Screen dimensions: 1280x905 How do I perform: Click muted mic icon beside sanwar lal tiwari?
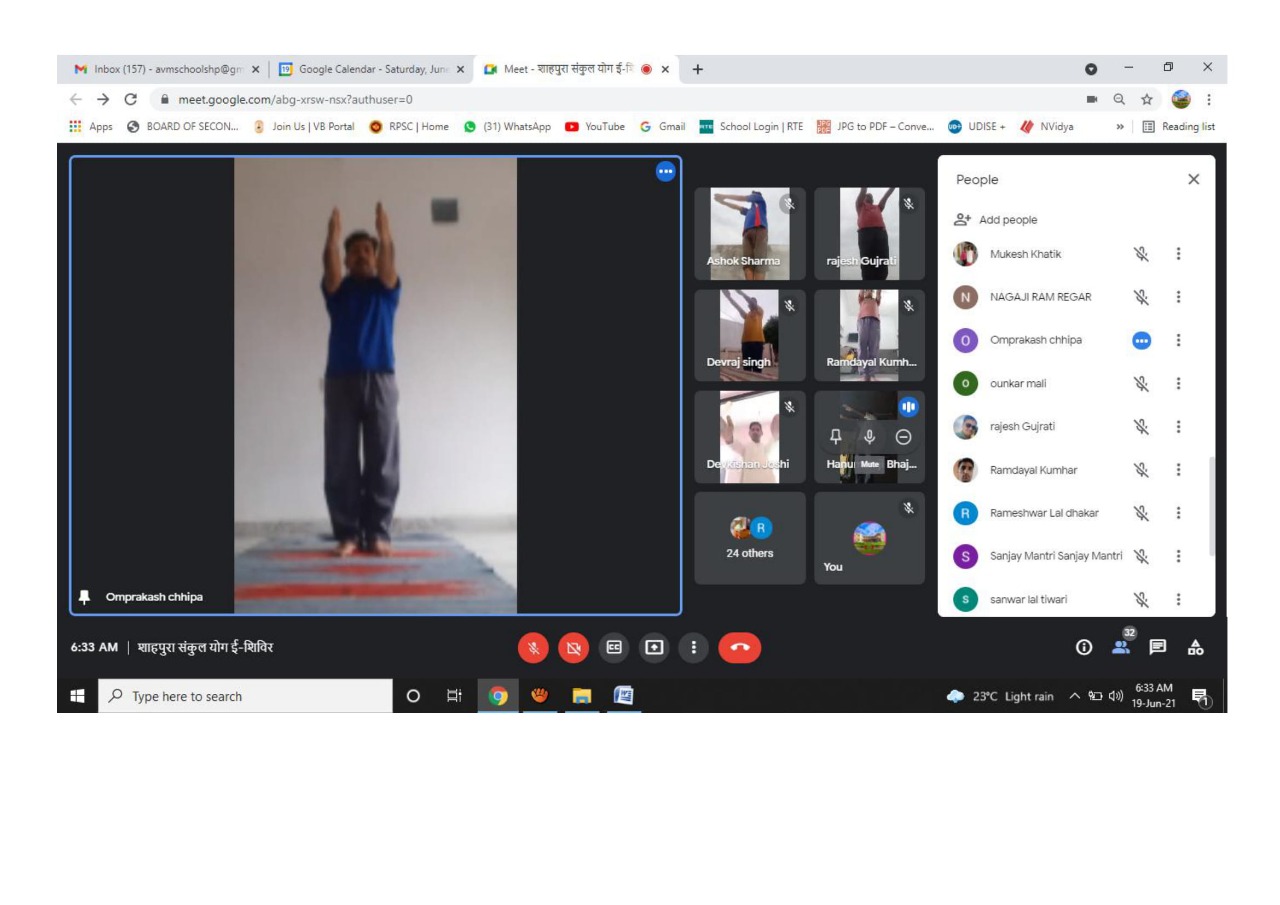(x=1141, y=599)
